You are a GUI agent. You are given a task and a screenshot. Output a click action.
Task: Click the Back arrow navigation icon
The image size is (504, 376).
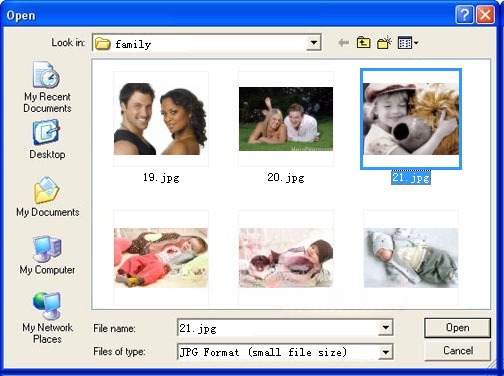click(343, 43)
